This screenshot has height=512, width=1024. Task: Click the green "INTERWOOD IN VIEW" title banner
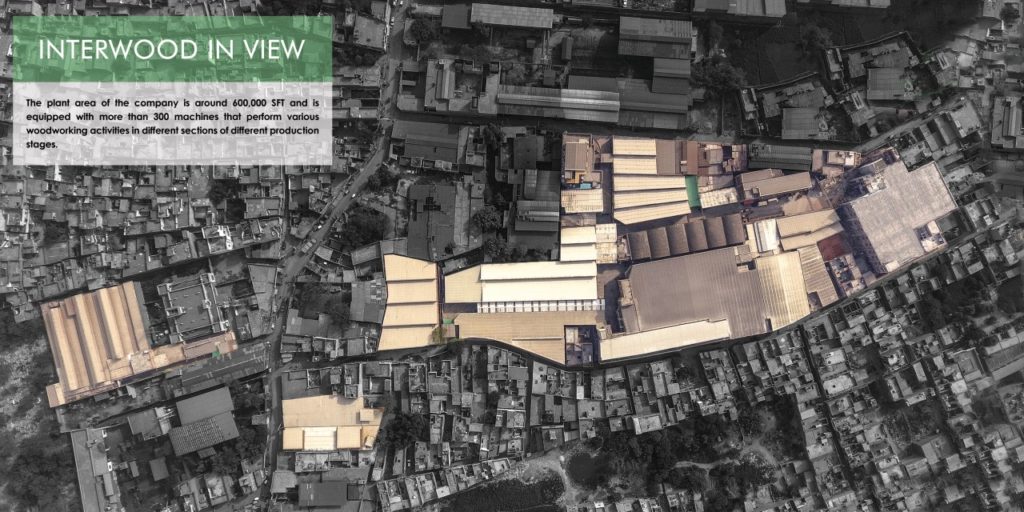(x=172, y=49)
